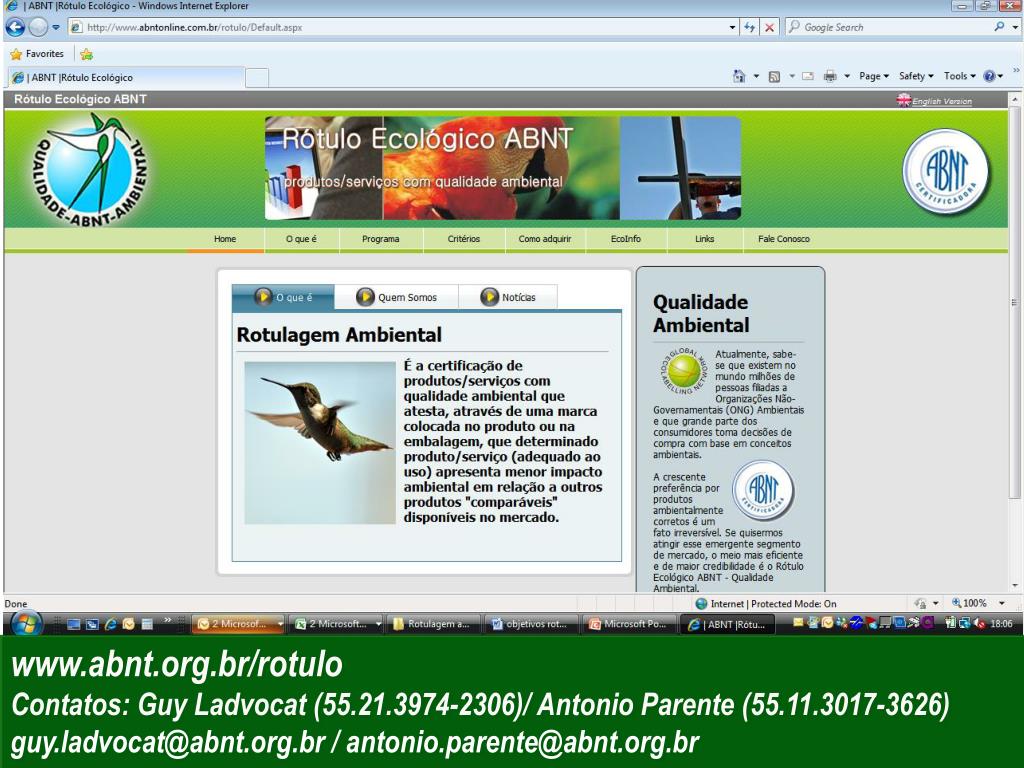
Task: Open the Page menu dropdown
Action: pyautogui.click(x=874, y=76)
